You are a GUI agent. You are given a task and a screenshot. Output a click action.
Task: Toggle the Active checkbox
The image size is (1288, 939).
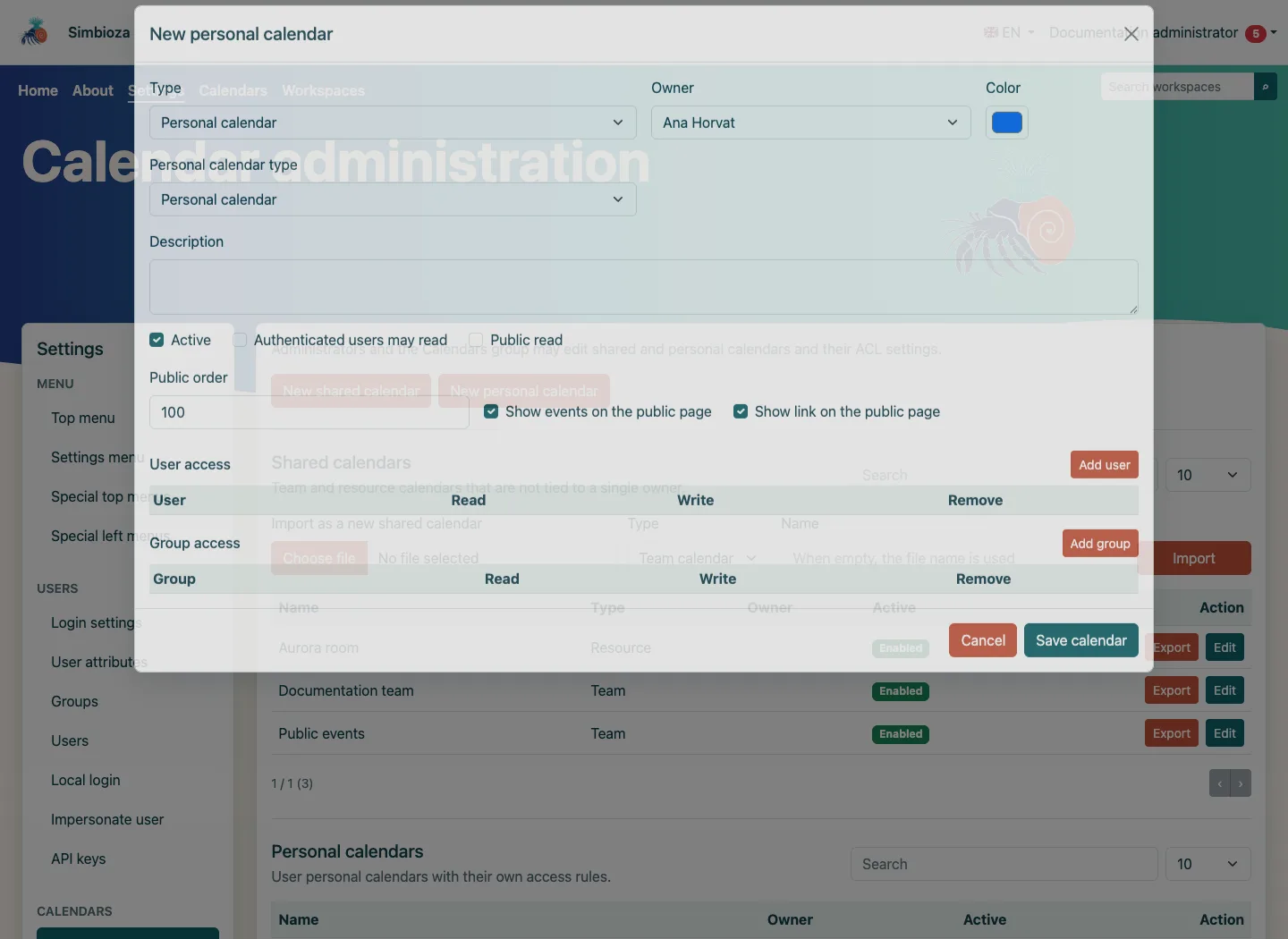coord(157,340)
